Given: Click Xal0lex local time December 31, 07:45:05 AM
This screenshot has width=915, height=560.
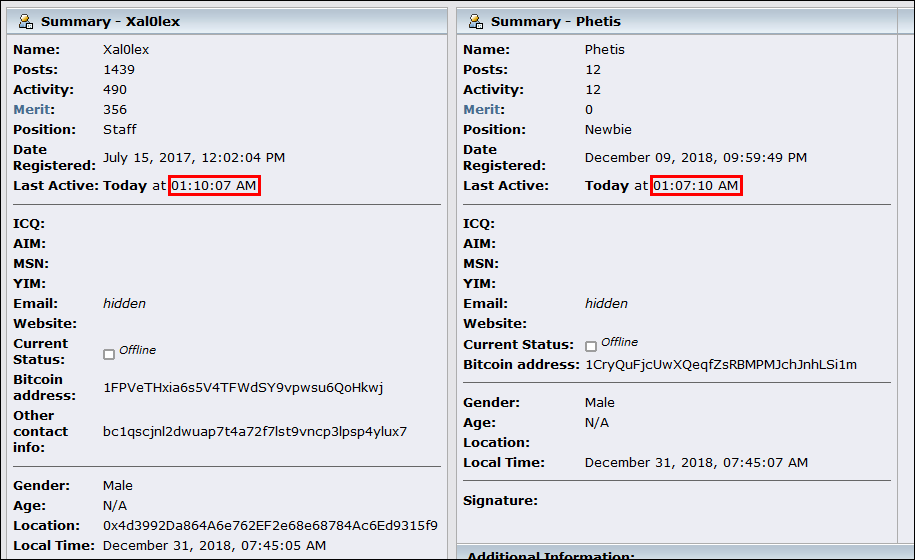Looking at the screenshot, I should pyautogui.click(x=215, y=545).
